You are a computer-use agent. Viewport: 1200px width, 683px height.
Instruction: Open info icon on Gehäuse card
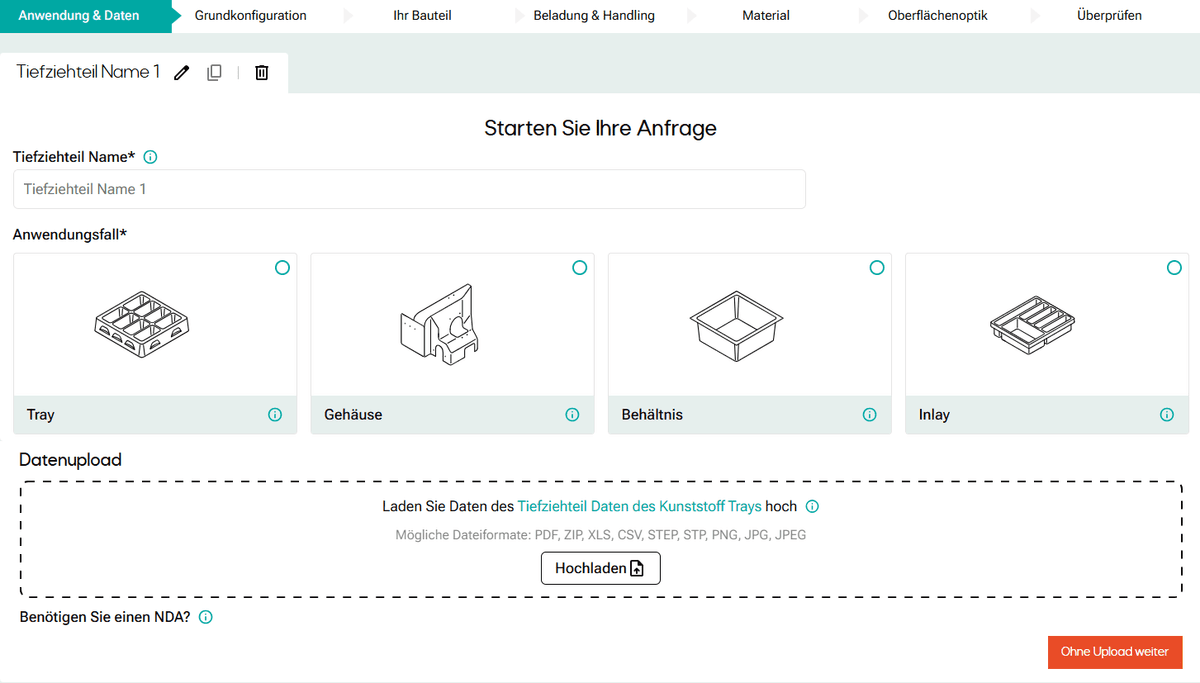click(572, 415)
